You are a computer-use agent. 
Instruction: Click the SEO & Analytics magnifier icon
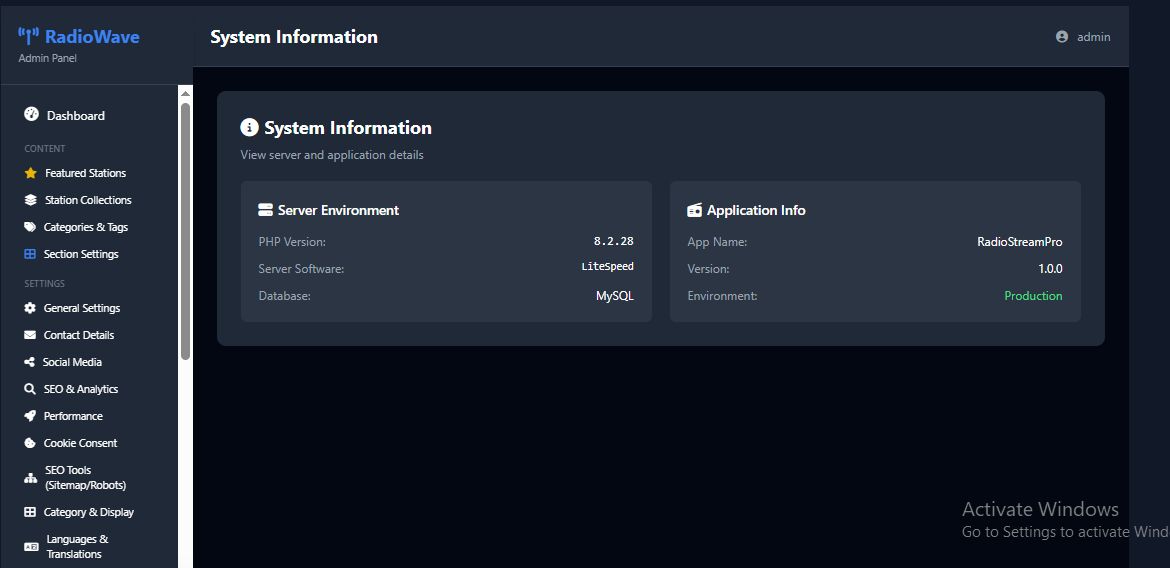(30, 389)
